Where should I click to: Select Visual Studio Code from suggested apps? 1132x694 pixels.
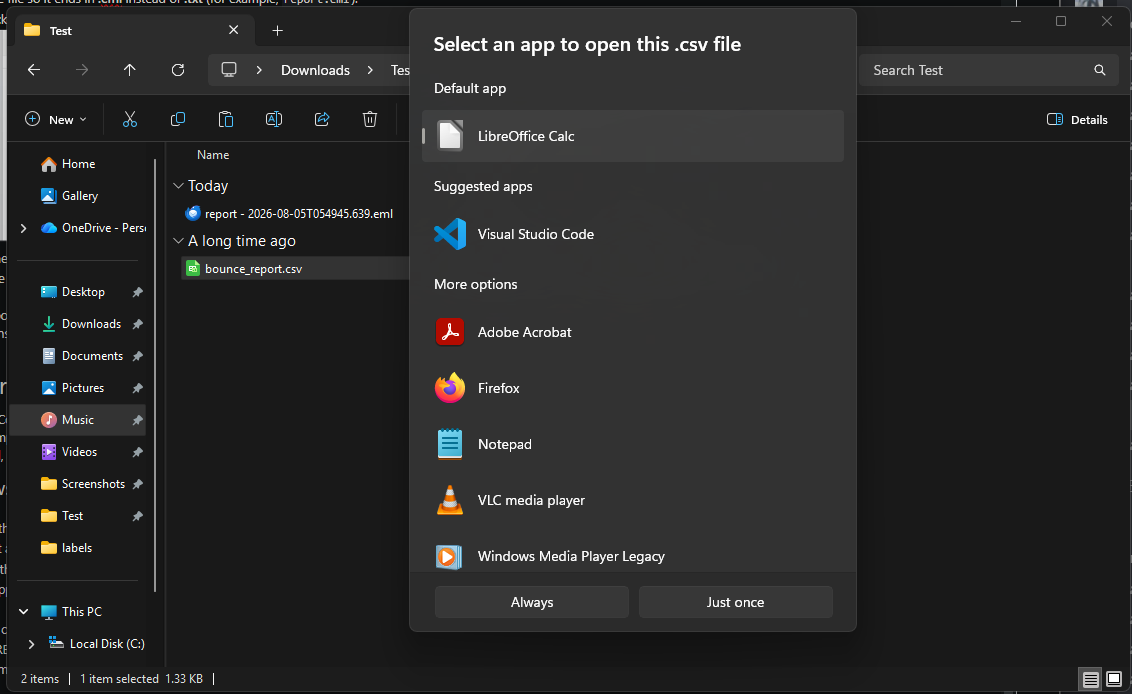[632, 234]
